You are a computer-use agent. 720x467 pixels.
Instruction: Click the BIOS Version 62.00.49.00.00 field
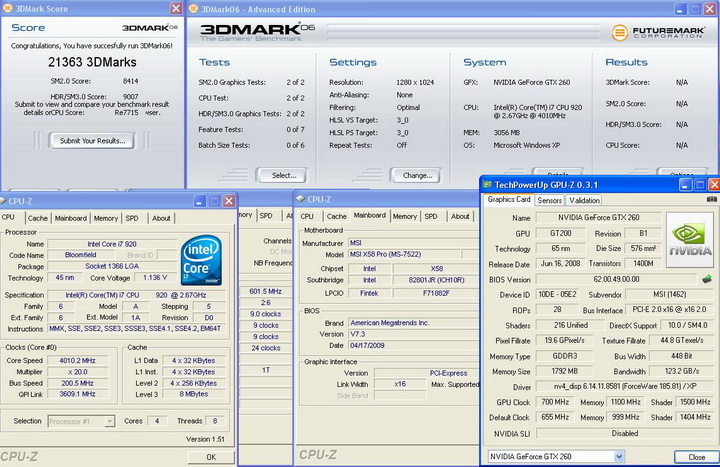click(x=616, y=279)
